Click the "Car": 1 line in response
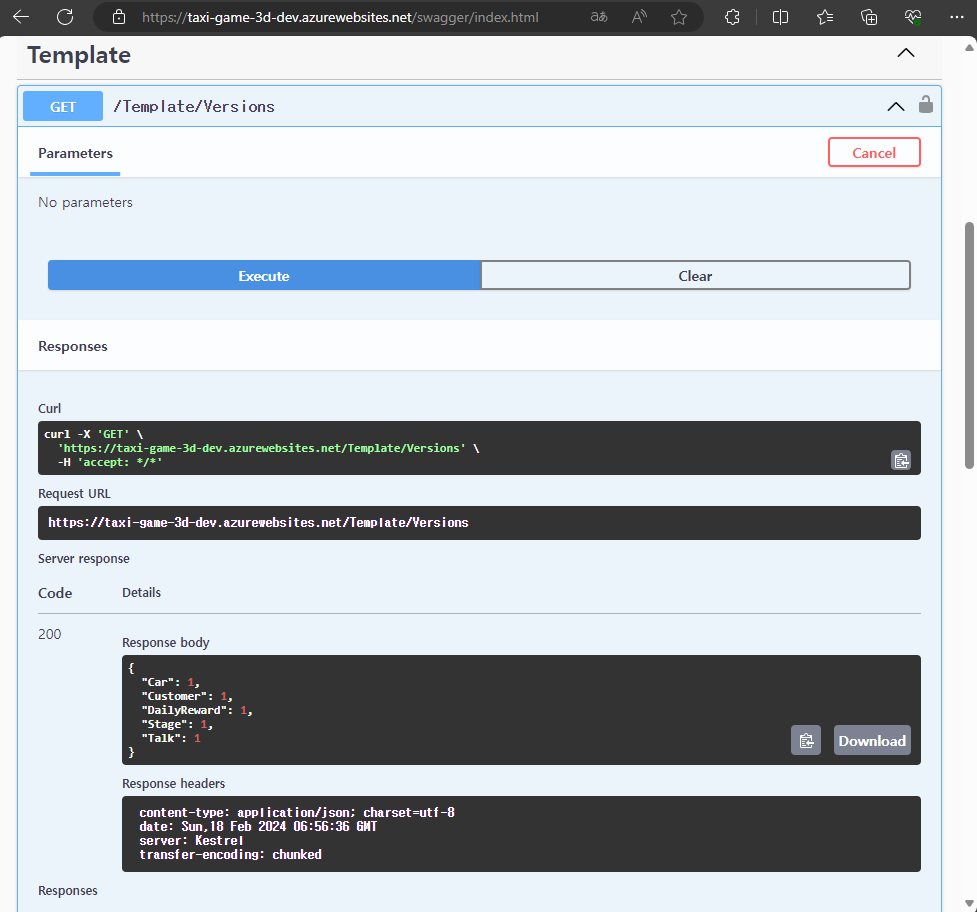 (171, 682)
